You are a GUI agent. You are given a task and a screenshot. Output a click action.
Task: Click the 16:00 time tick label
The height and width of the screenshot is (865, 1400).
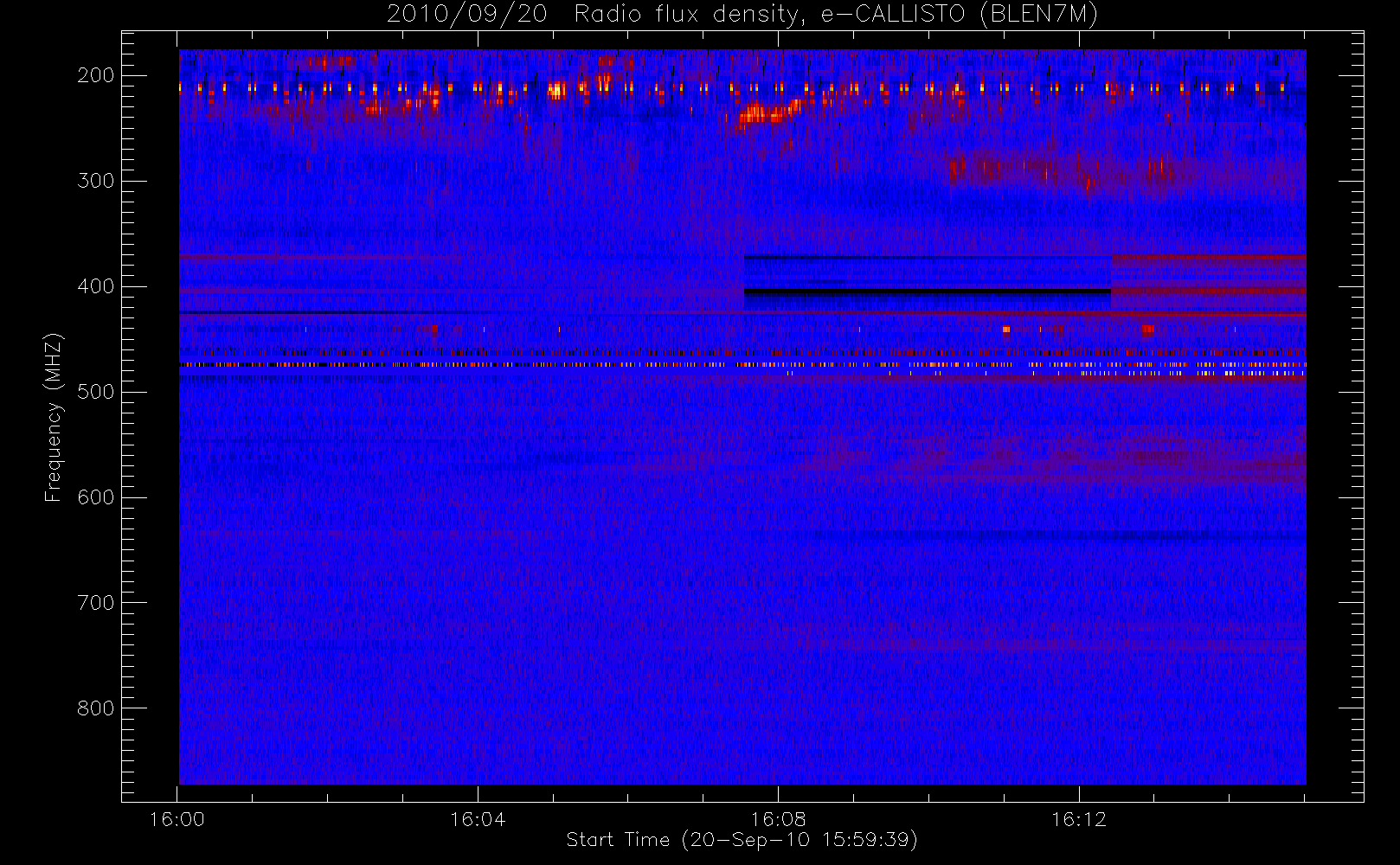tap(177, 819)
